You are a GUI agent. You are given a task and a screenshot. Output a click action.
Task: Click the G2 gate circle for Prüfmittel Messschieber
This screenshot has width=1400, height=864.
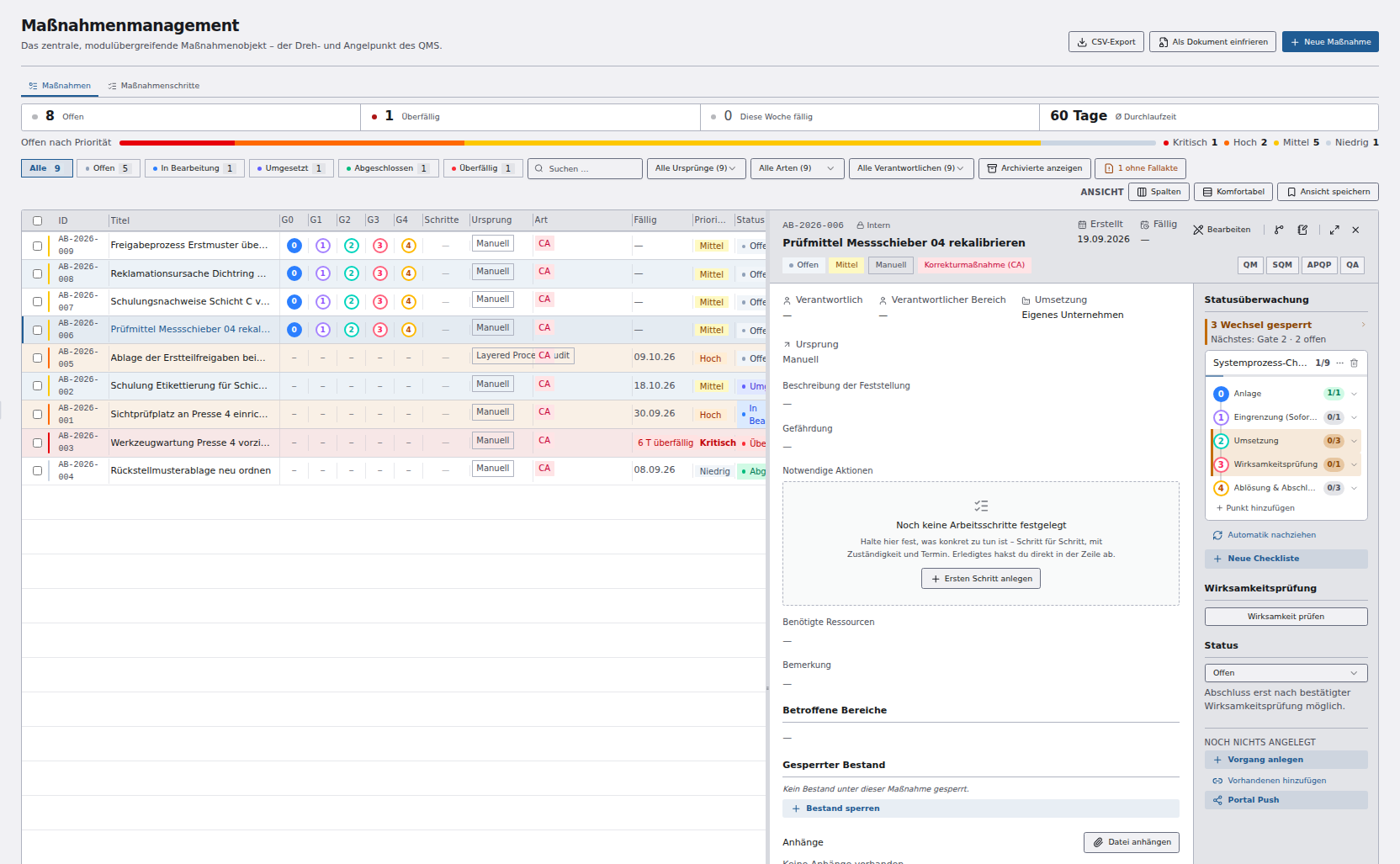pos(352,330)
